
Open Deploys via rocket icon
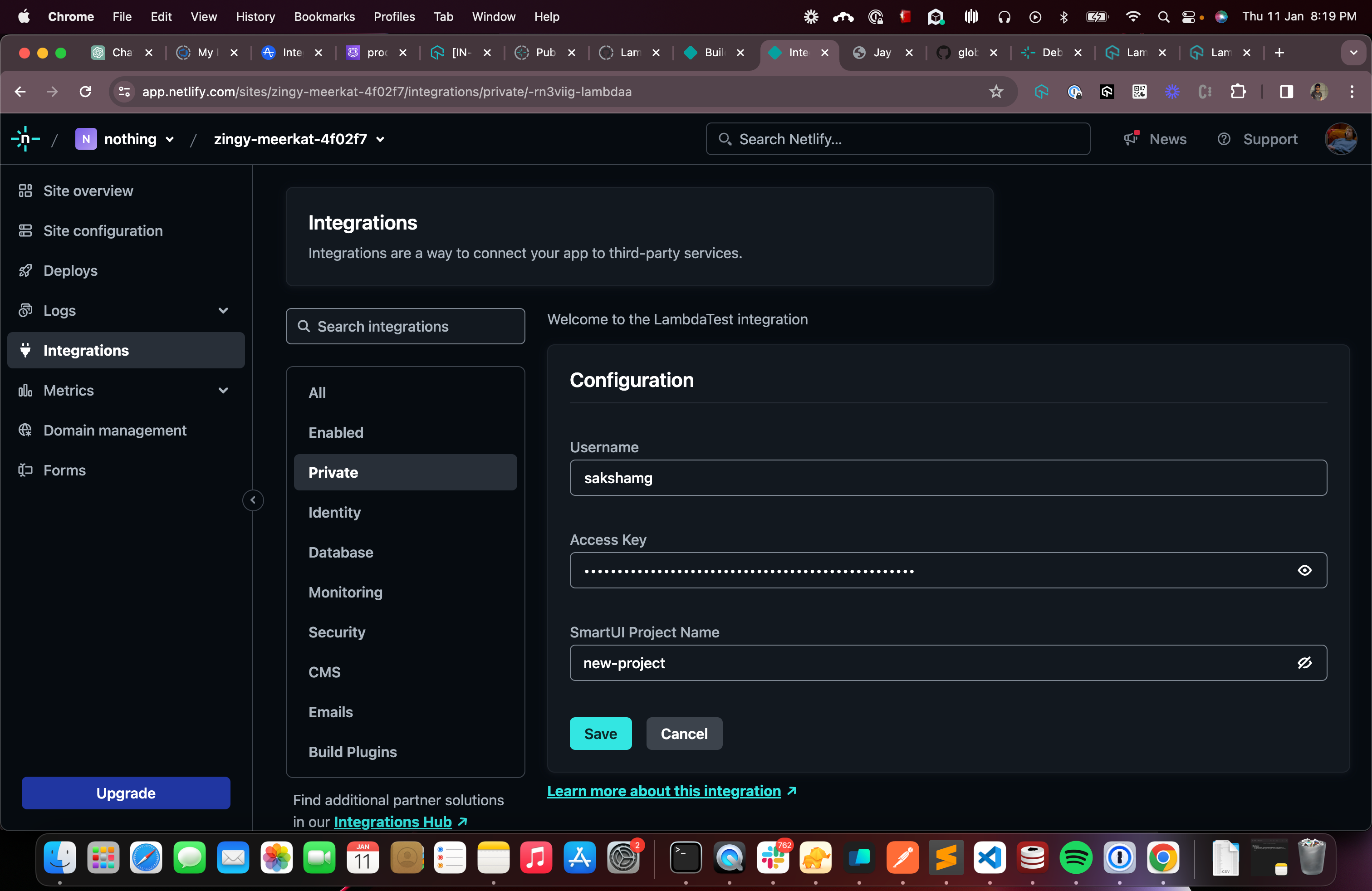coord(25,270)
